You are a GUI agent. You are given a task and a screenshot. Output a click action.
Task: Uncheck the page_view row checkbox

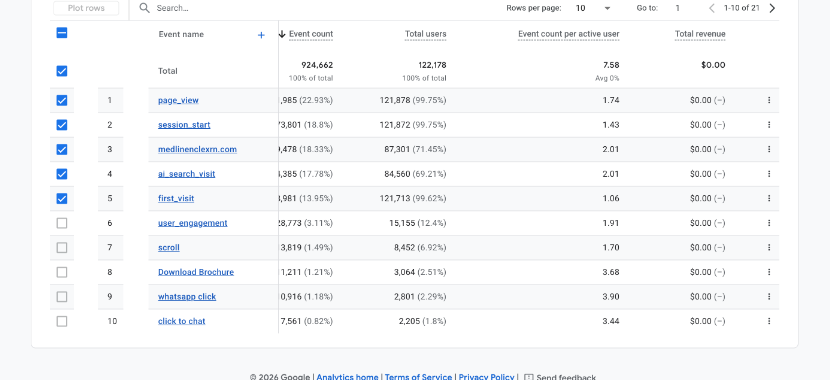point(62,100)
